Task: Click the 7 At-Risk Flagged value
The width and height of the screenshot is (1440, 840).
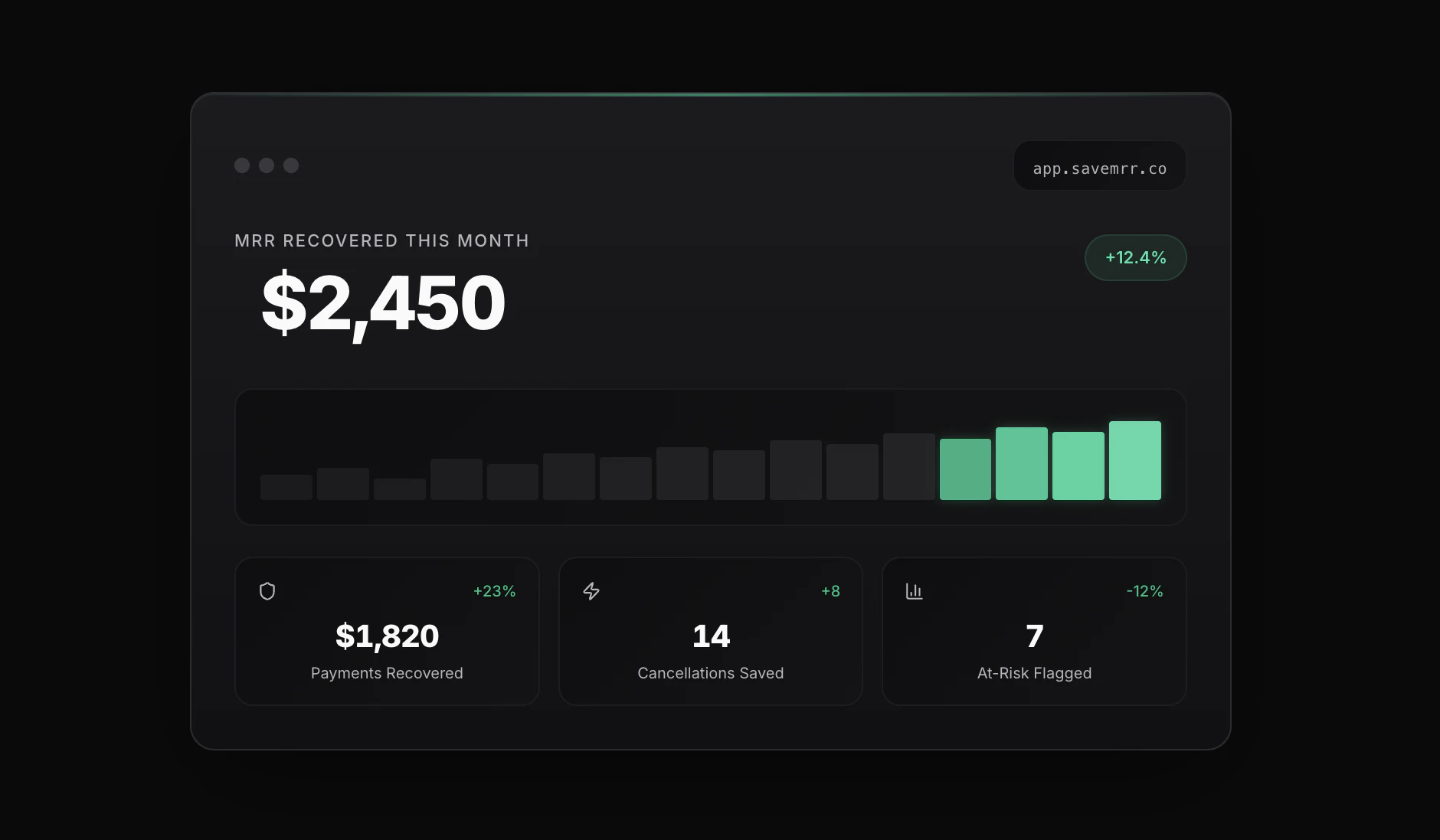Action: [x=1034, y=636]
